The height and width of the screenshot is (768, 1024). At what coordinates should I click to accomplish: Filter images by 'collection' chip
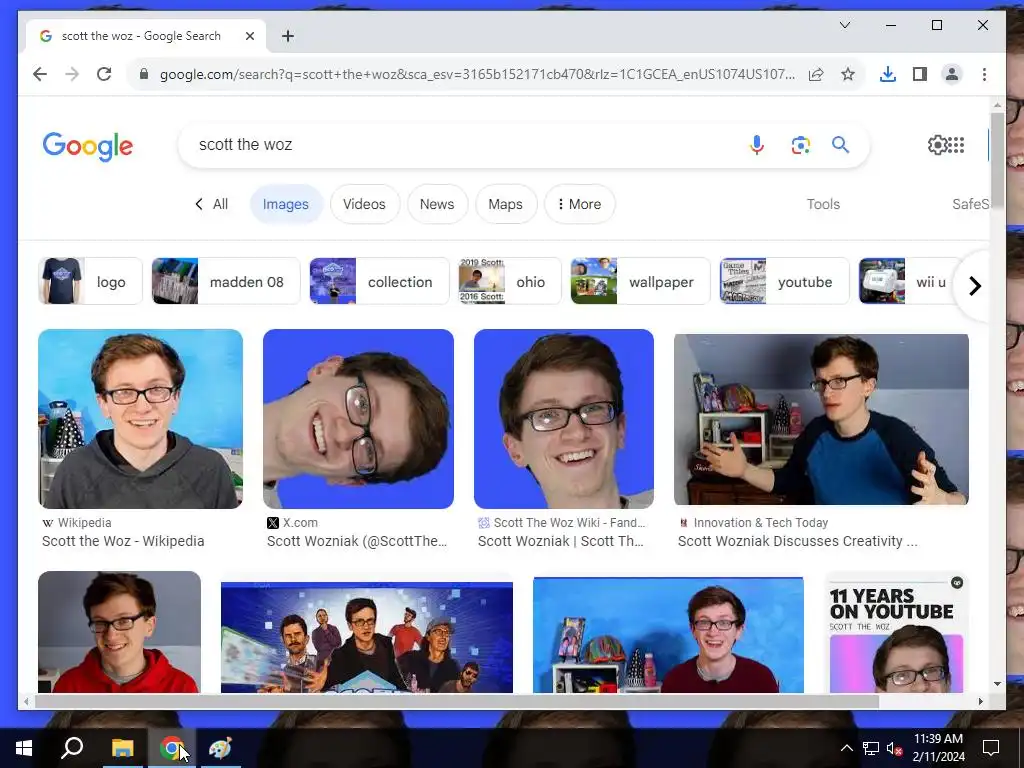click(x=379, y=281)
